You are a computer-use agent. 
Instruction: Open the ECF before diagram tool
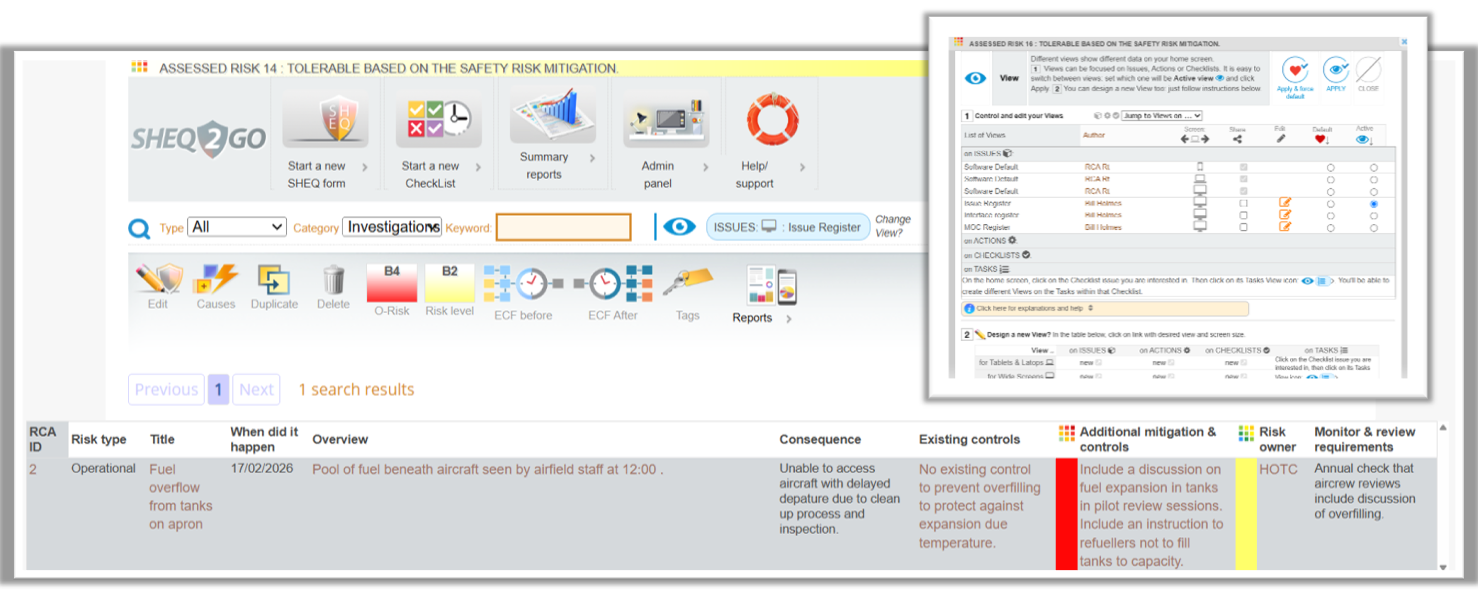pos(523,284)
